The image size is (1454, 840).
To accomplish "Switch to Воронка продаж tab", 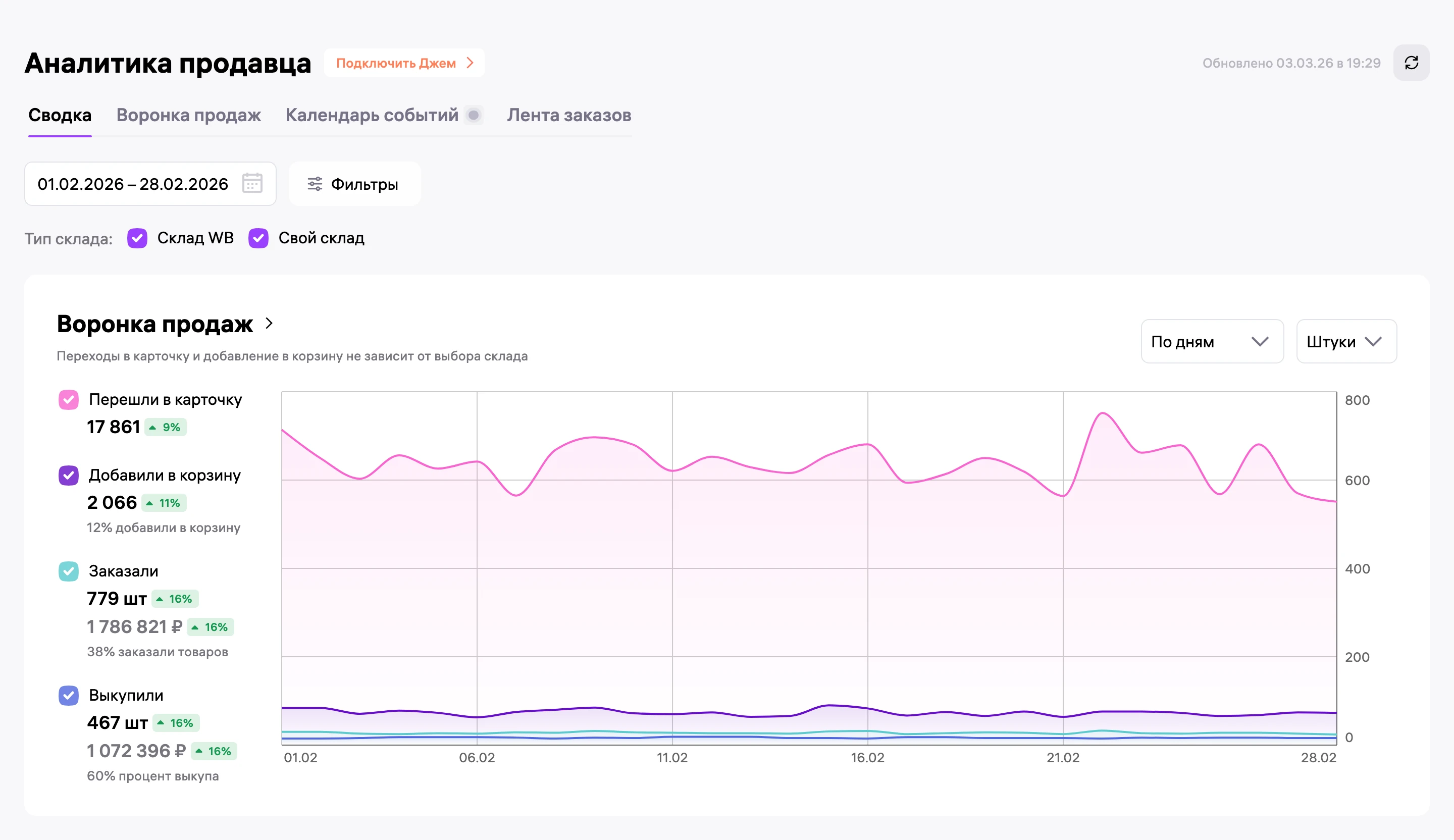I will click(189, 116).
